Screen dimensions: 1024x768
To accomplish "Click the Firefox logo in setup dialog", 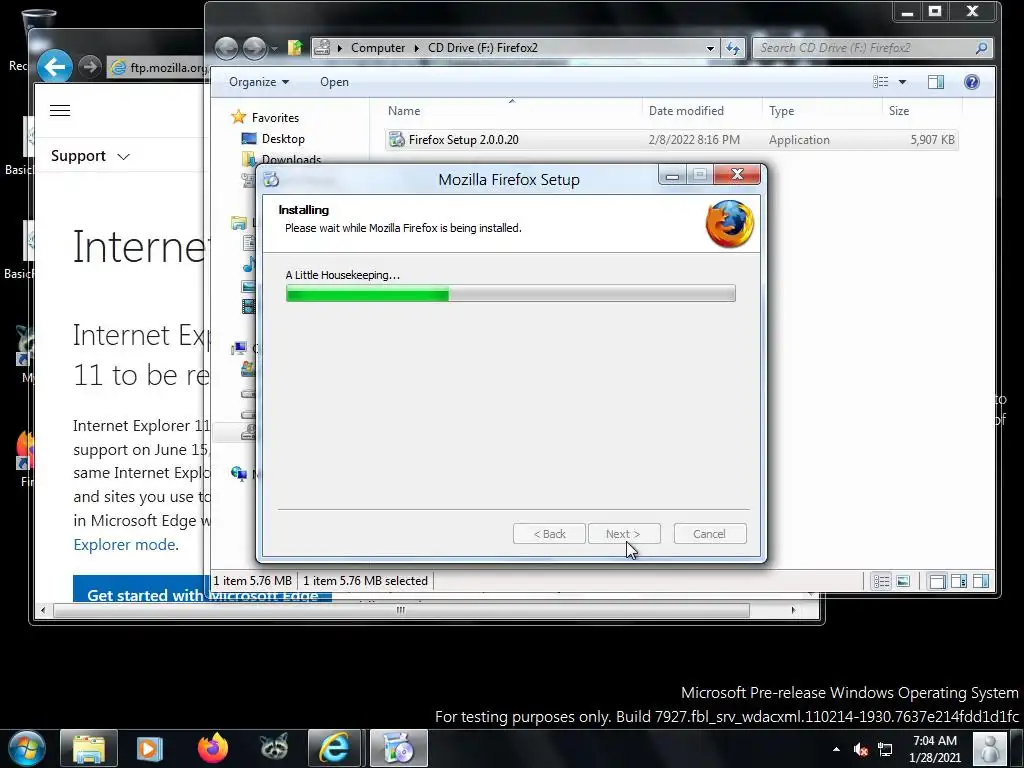I will click(729, 224).
